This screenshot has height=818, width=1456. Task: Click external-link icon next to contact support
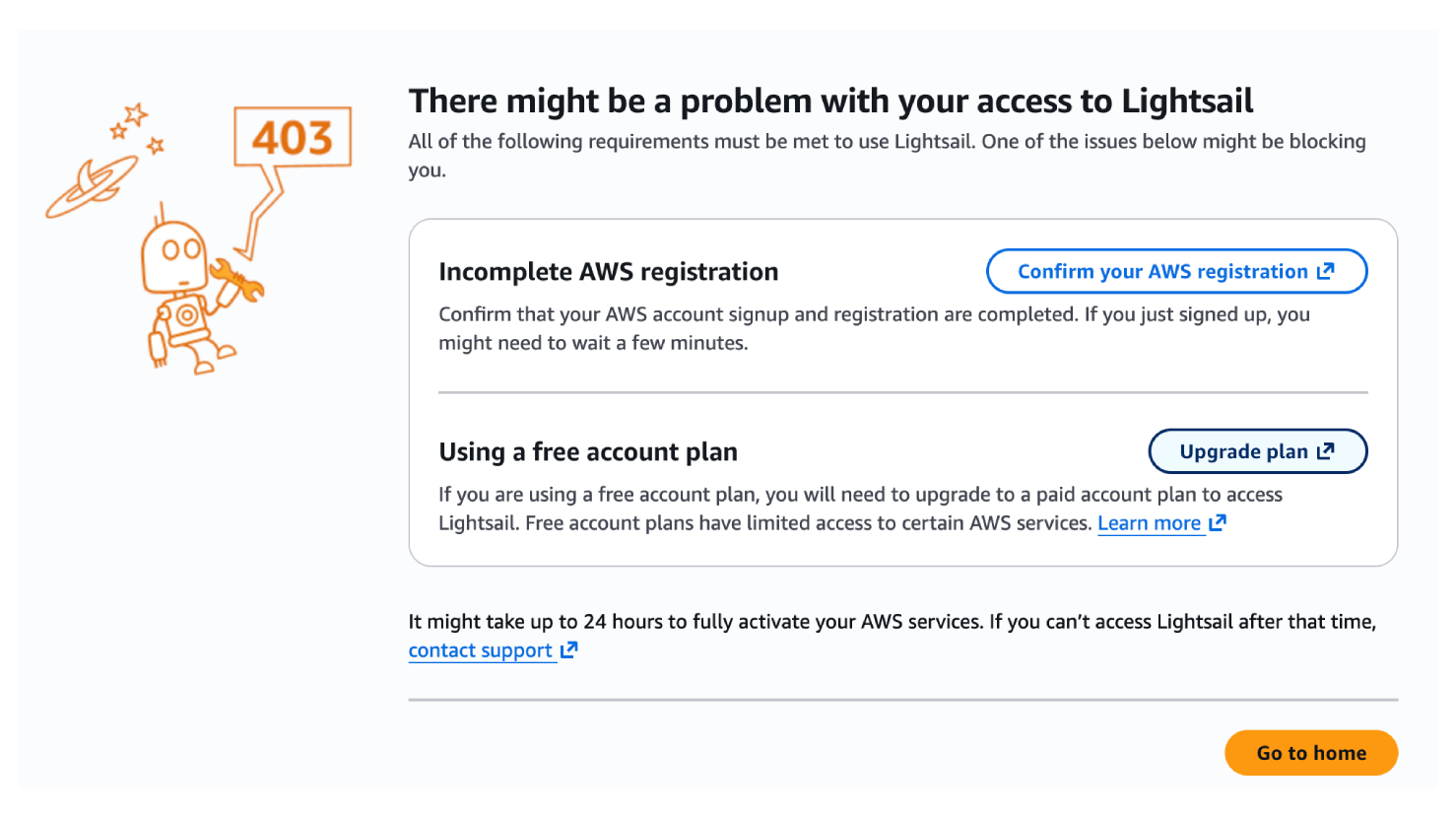pyautogui.click(x=568, y=650)
